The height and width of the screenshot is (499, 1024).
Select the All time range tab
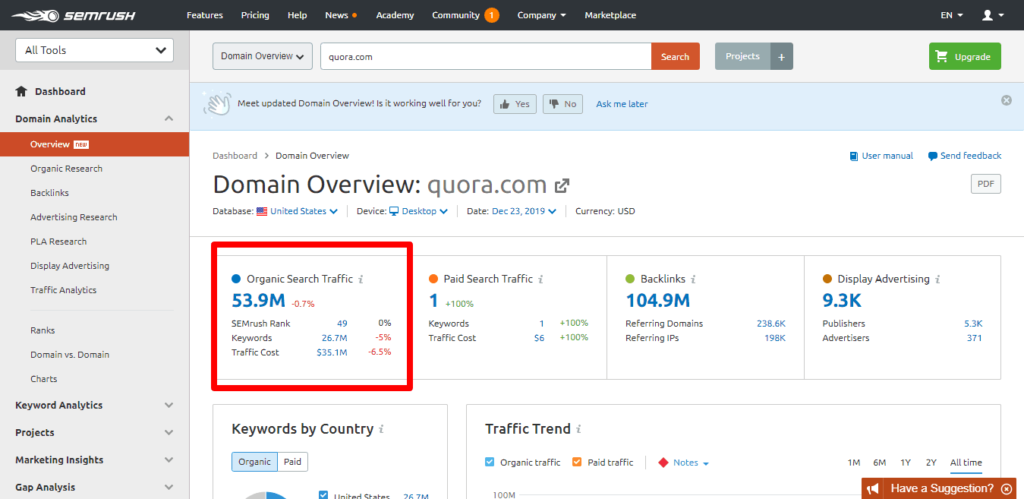click(966, 462)
